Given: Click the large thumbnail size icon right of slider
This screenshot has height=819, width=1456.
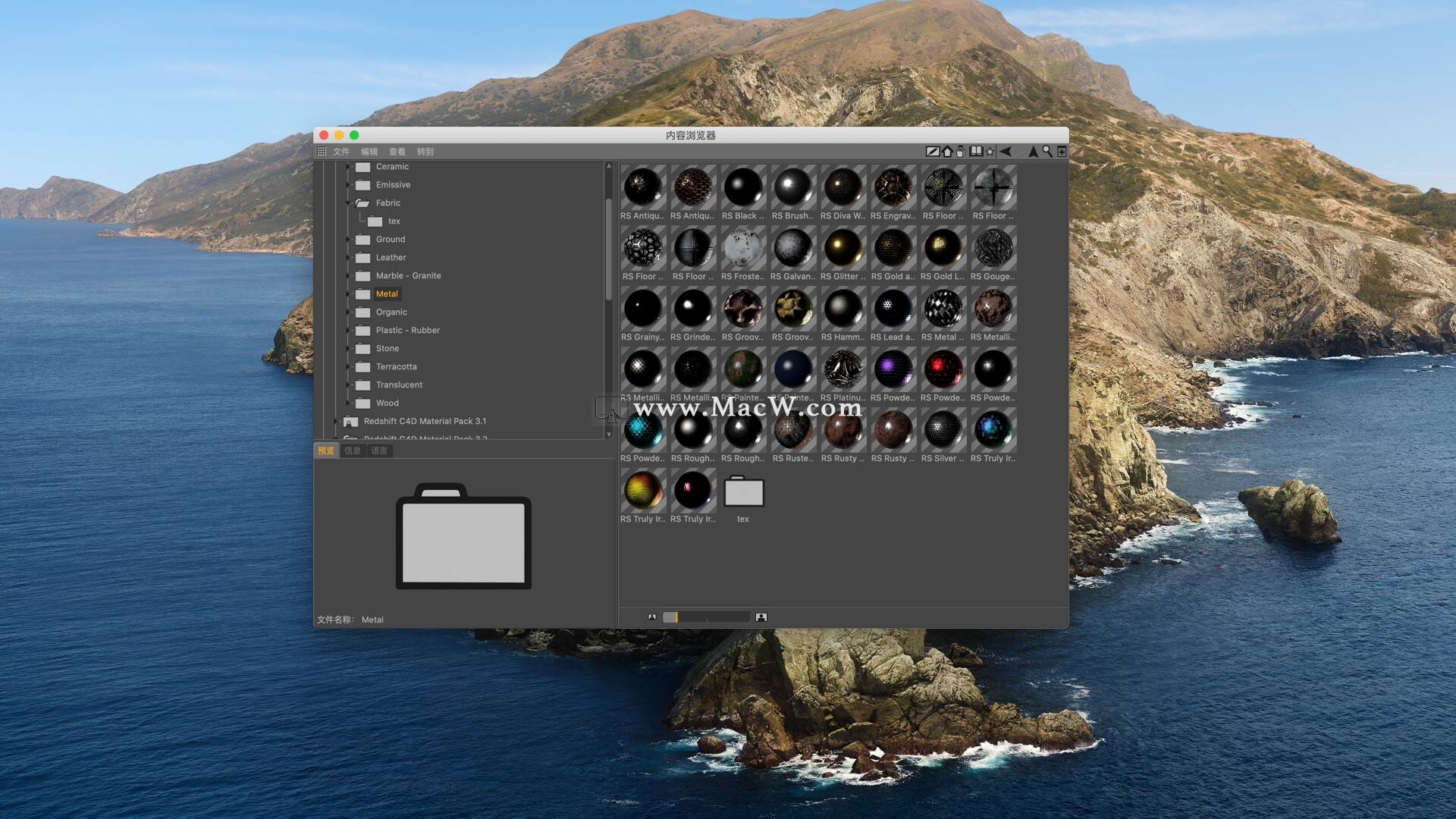Looking at the screenshot, I should [x=763, y=617].
